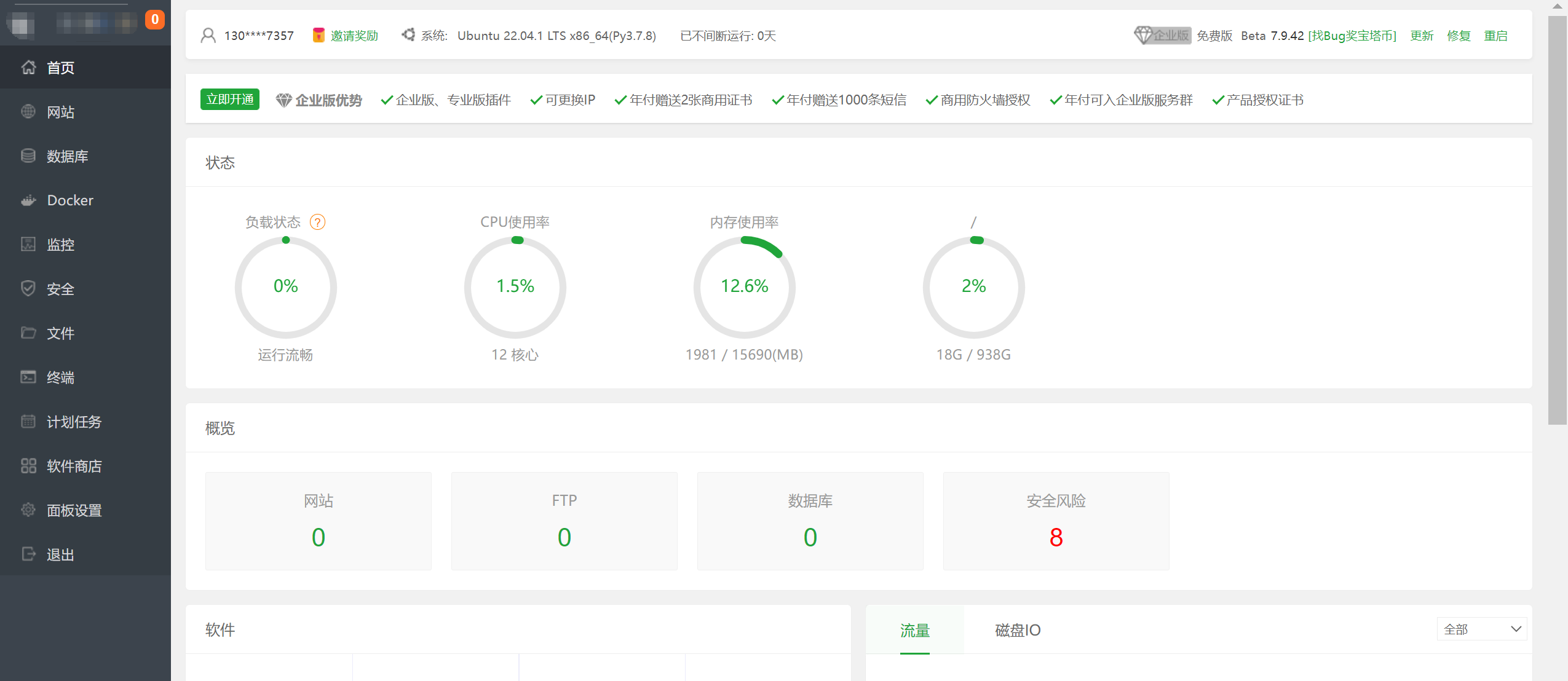The width and height of the screenshot is (1568, 681).
Task: Click the 商用防火墙授权 text
Action: 985,100
